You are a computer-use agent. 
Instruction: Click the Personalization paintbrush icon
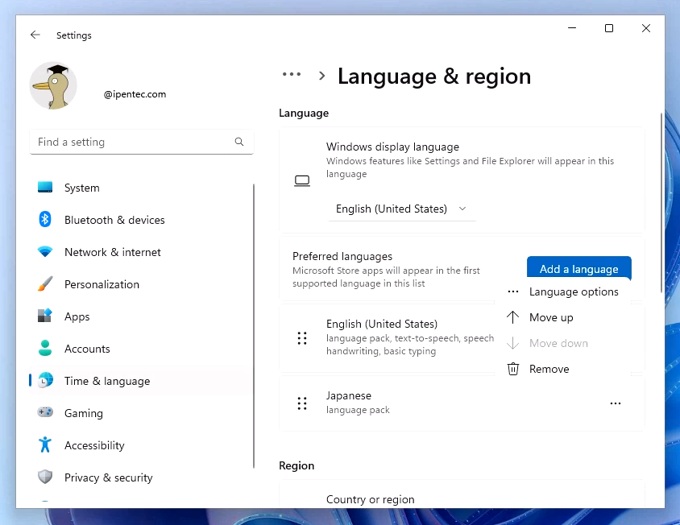click(x=45, y=284)
